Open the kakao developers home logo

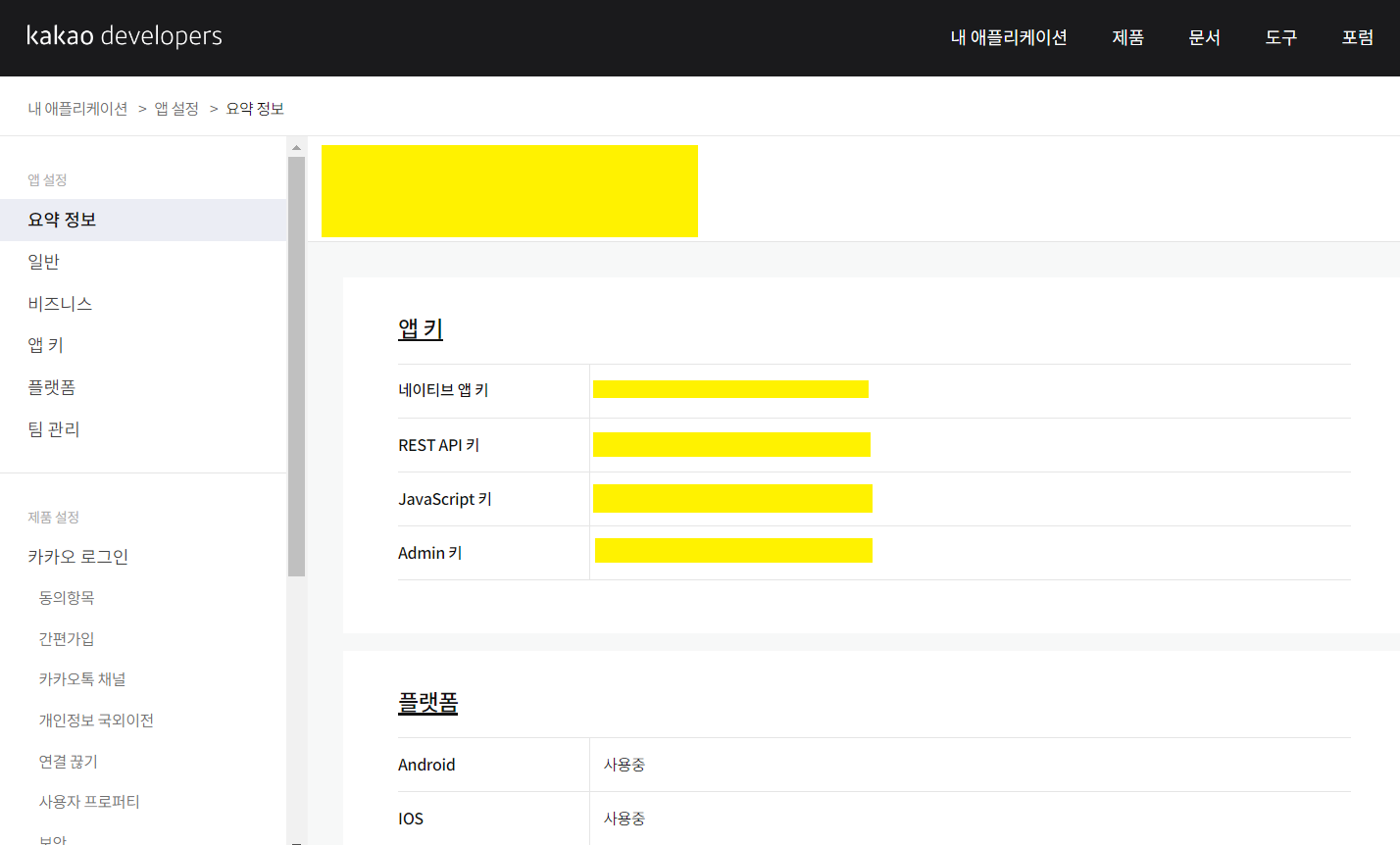125,36
